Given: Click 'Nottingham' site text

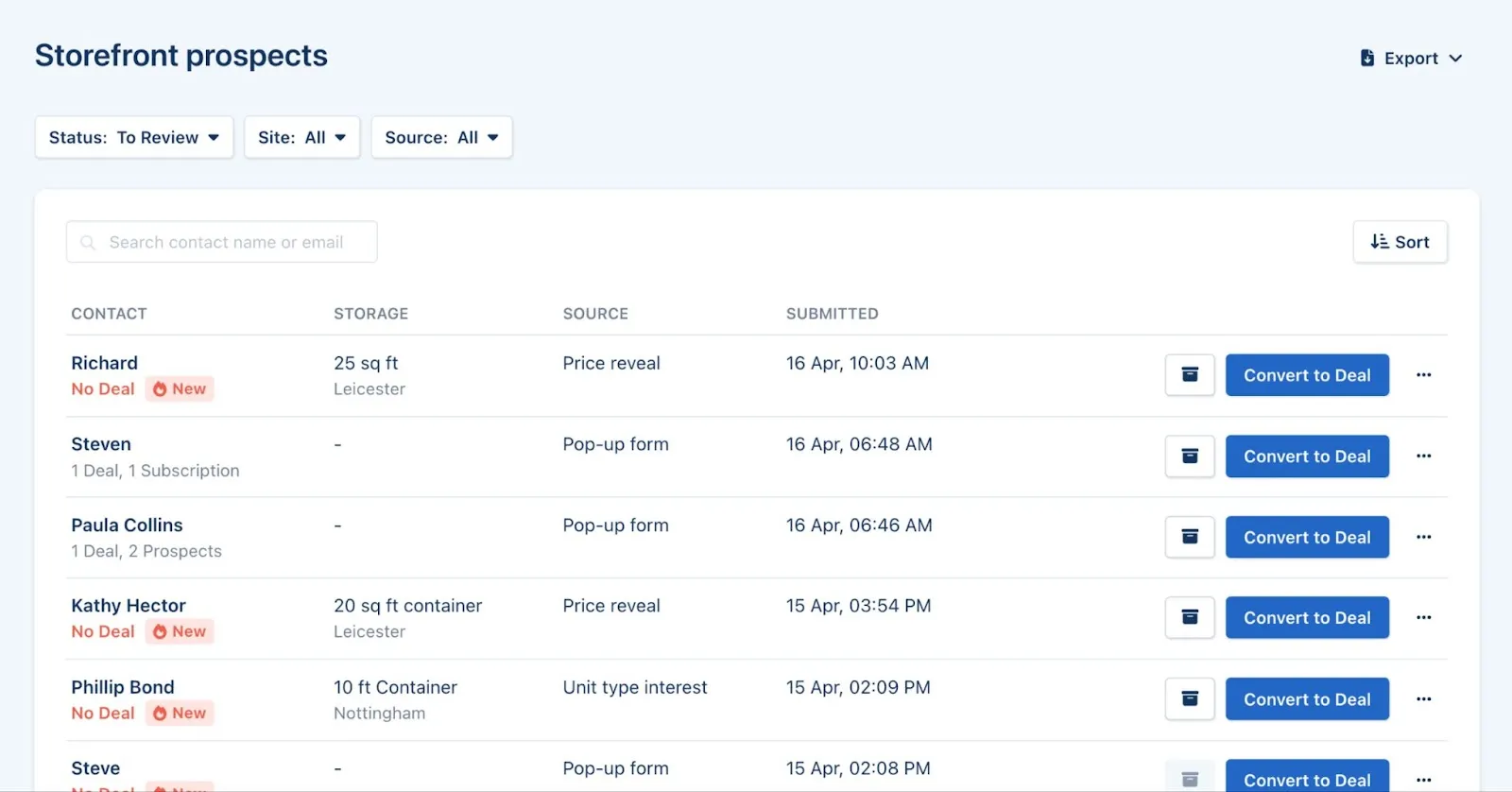Looking at the screenshot, I should pos(379,714).
